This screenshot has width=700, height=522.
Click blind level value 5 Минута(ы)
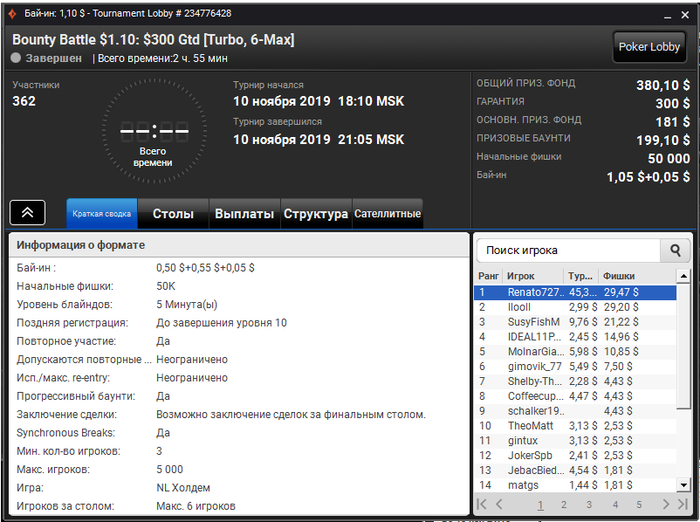pos(187,305)
